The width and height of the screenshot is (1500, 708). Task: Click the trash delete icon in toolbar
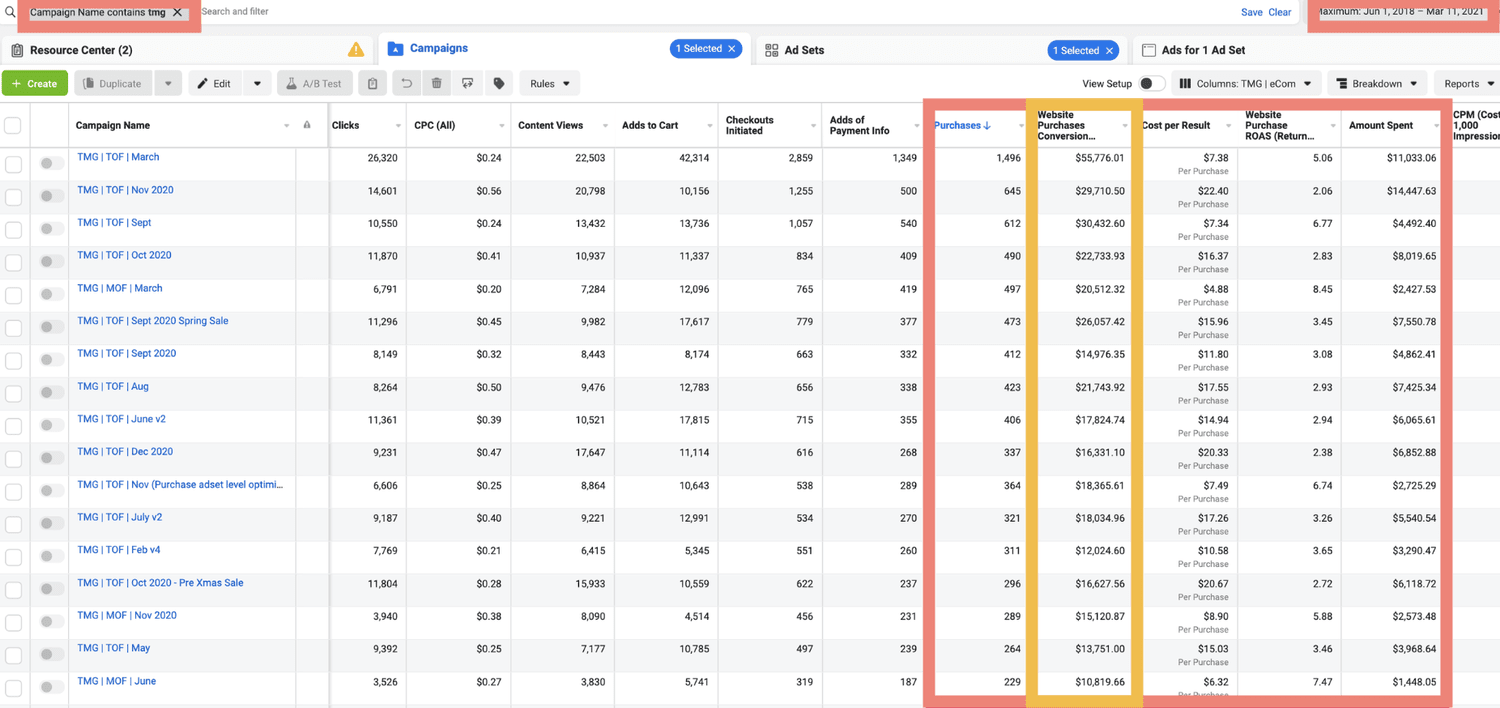pos(436,84)
